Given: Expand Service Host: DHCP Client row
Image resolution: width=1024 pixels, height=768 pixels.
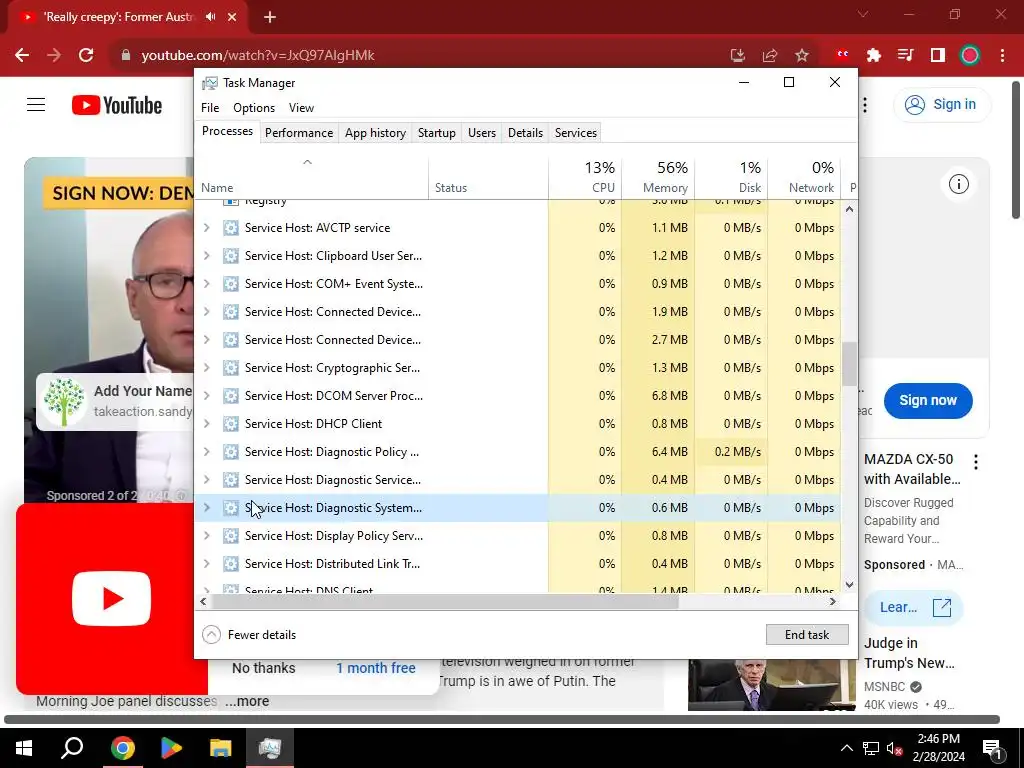Looking at the screenshot, I should (x=206, y=424).
